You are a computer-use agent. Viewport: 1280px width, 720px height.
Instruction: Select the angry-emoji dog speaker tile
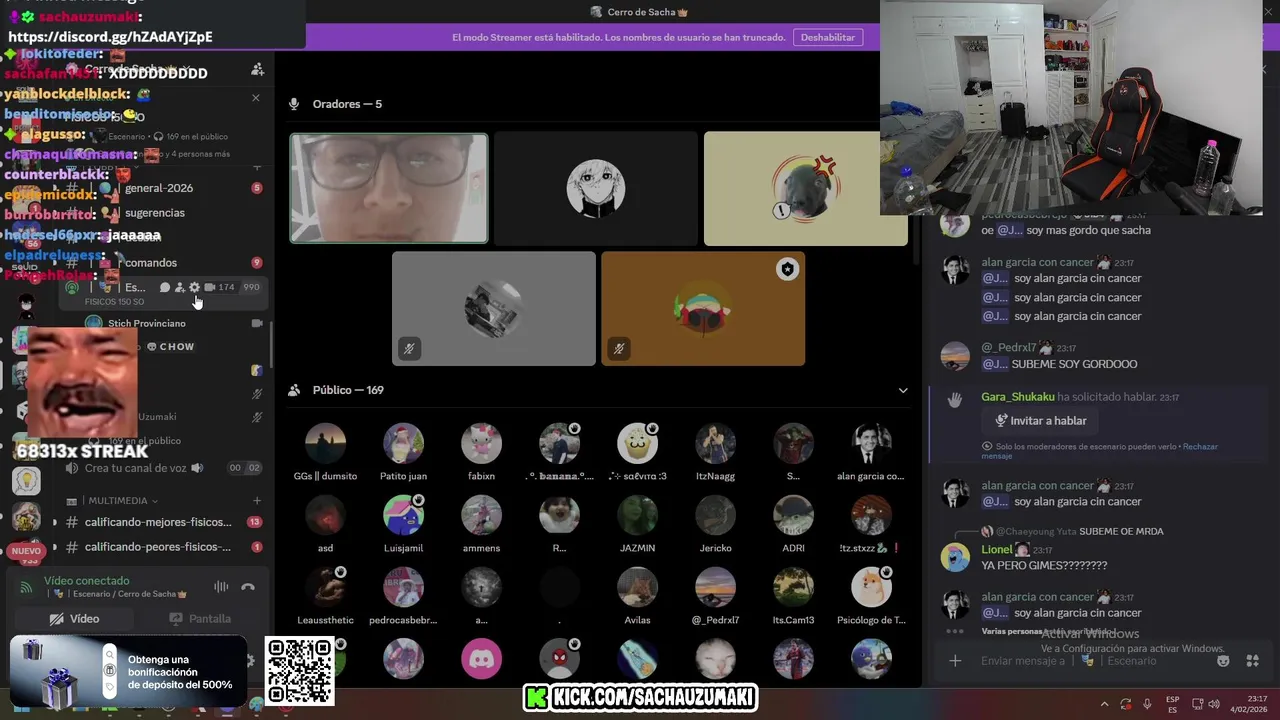[806, 188]
